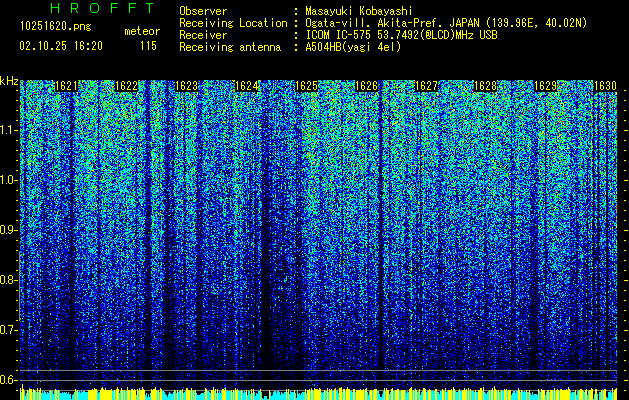Click the 1623 time marker
629x400 pixels.
click(x=186, y=86)
